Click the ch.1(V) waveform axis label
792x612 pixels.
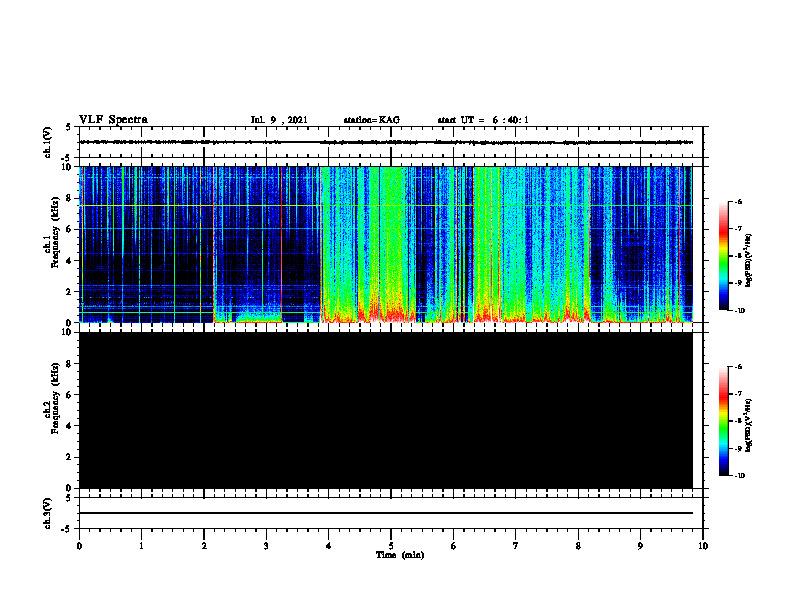pyautogui.click(x=48, y=142)
